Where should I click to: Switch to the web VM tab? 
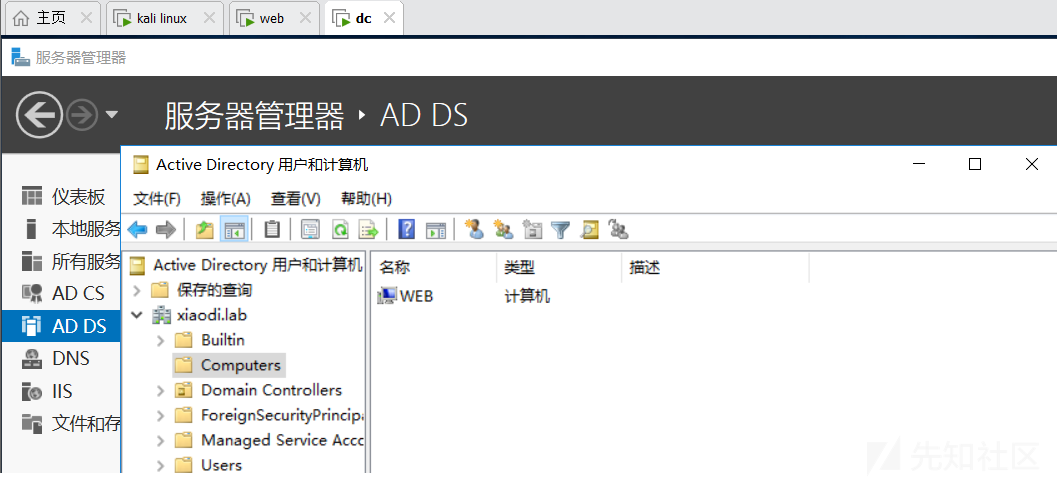tap(272, 18)
